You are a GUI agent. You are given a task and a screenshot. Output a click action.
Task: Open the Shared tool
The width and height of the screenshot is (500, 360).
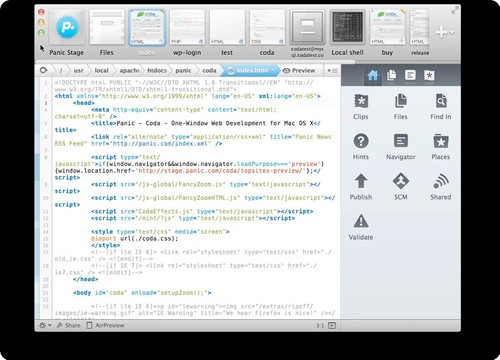pos(441,187)
